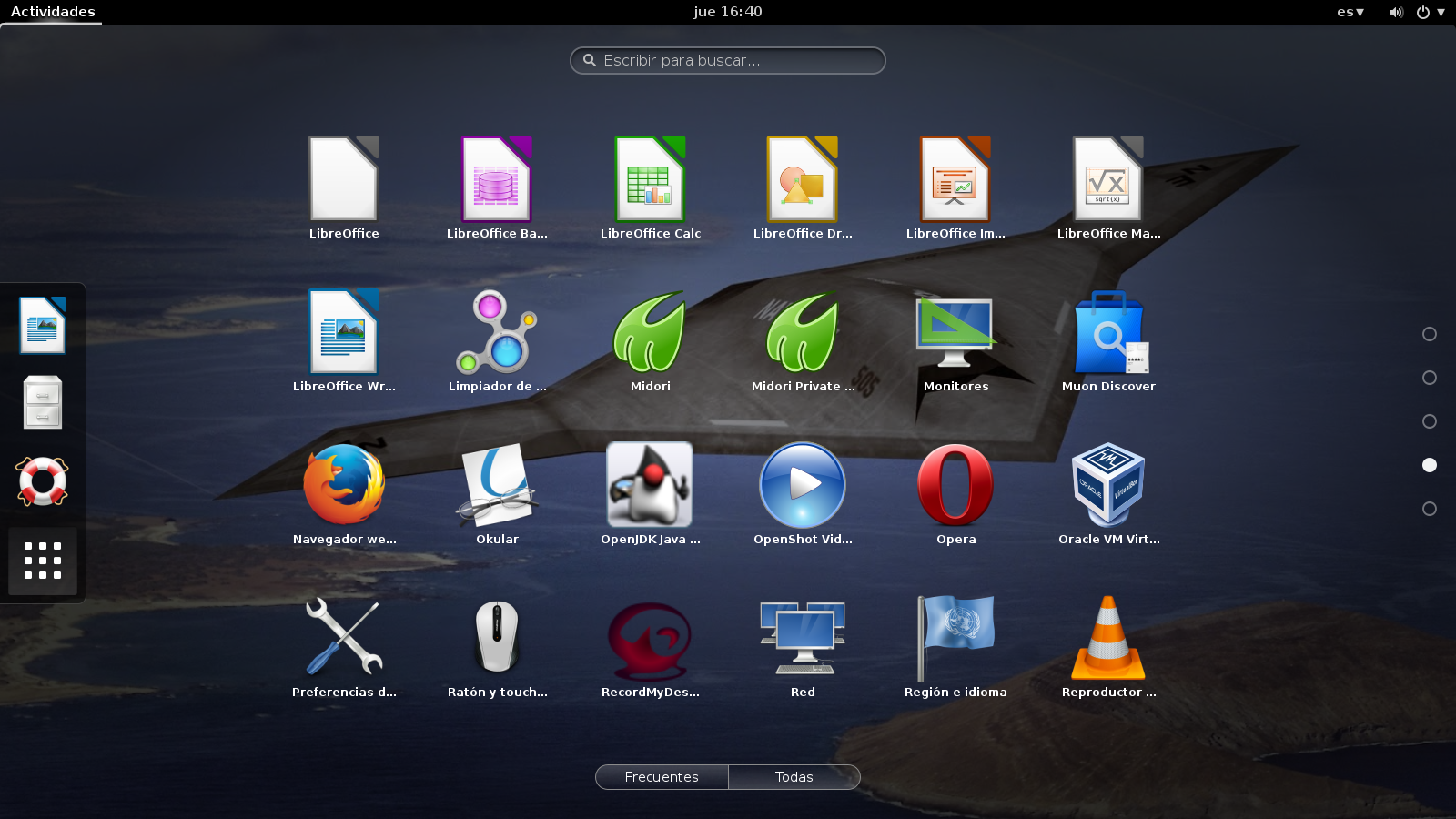Start Oracle VM VirtualBox
The height and width of the screenshot is (819, 1456).
point(1108,485)
